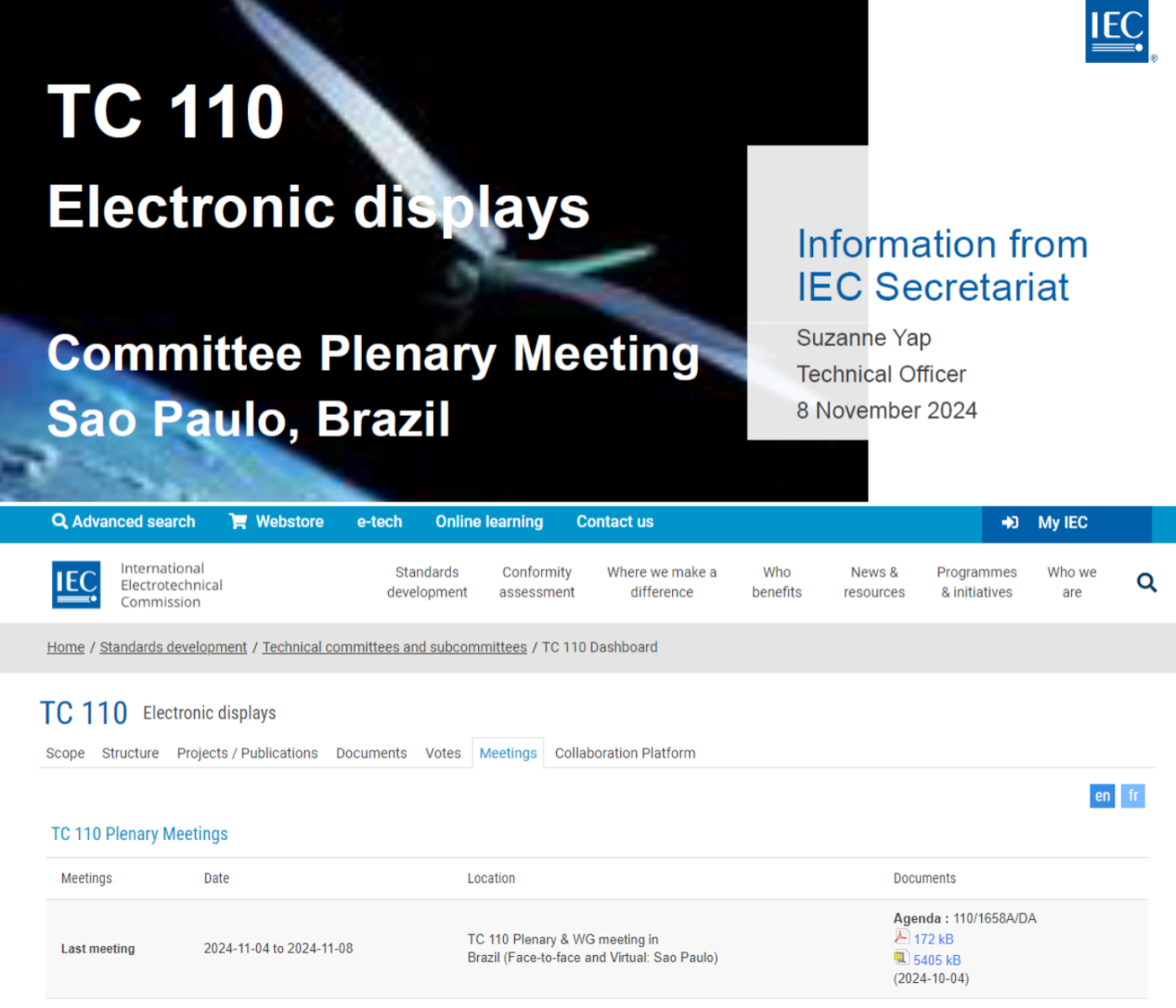
Task: Expand the News & resources menu
Action: (x=873, y=582)
